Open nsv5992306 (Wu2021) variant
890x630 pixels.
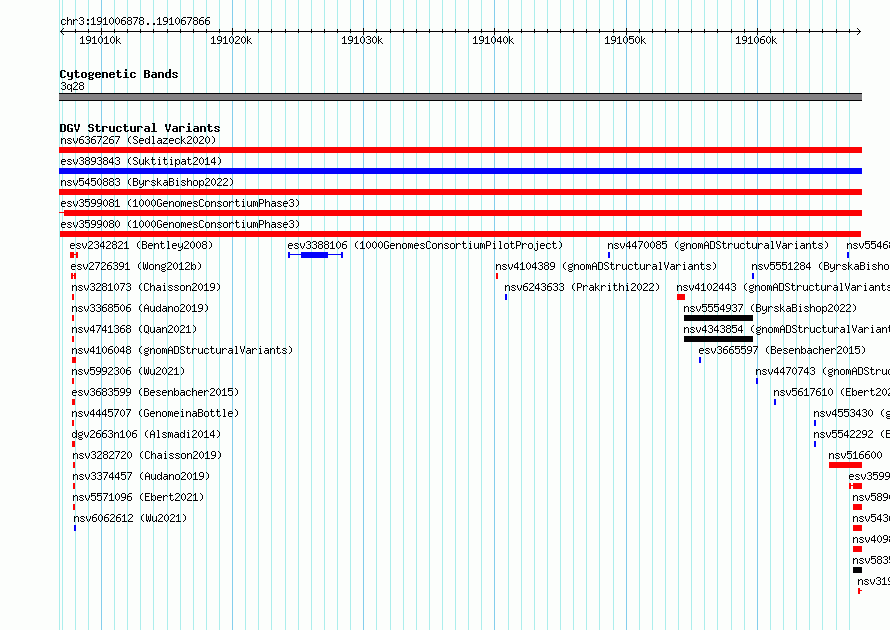pos(128,371)
